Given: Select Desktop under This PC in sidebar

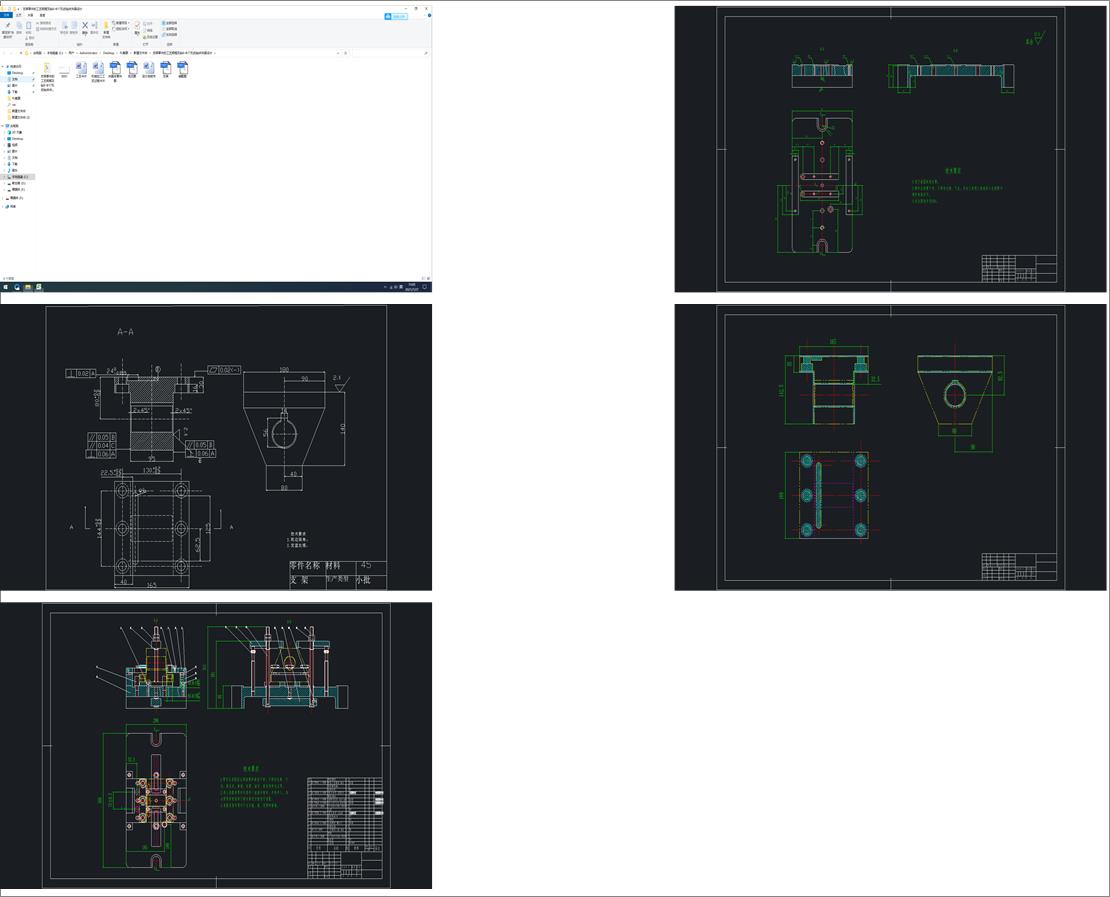Looking at the screenshot, I should [18, 139].
